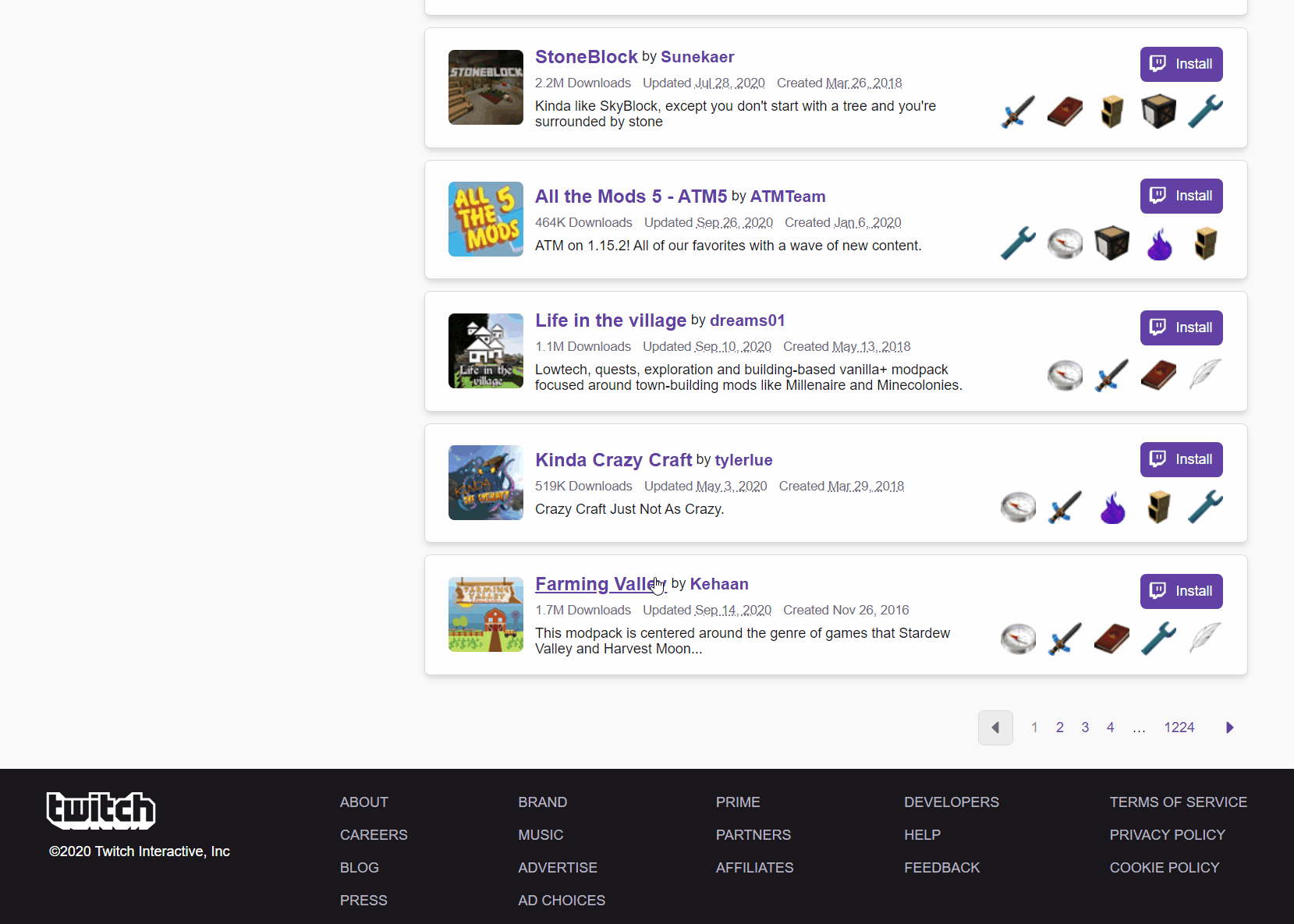This screenshot has height=924, width=1294.
Task: Click feather icon in Farming Valley row
Action: 1205,639
